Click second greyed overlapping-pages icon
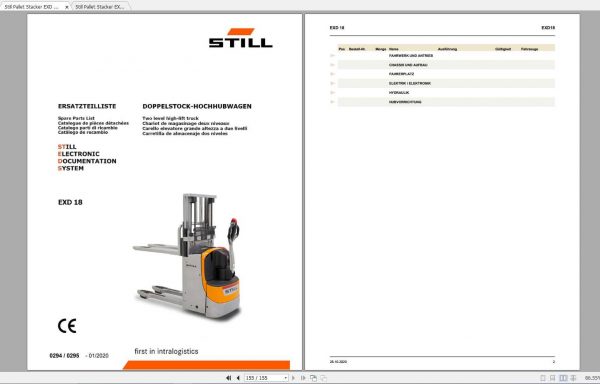 pyautogui.click(x=323, y=378)
